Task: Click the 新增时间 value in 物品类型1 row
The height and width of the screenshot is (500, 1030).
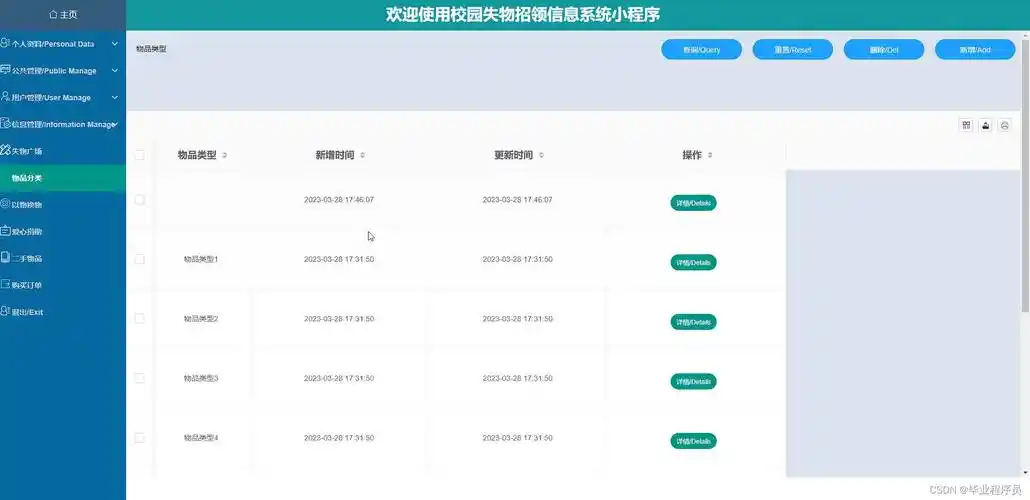Action: pyautogui.click(x=339, y=260)
